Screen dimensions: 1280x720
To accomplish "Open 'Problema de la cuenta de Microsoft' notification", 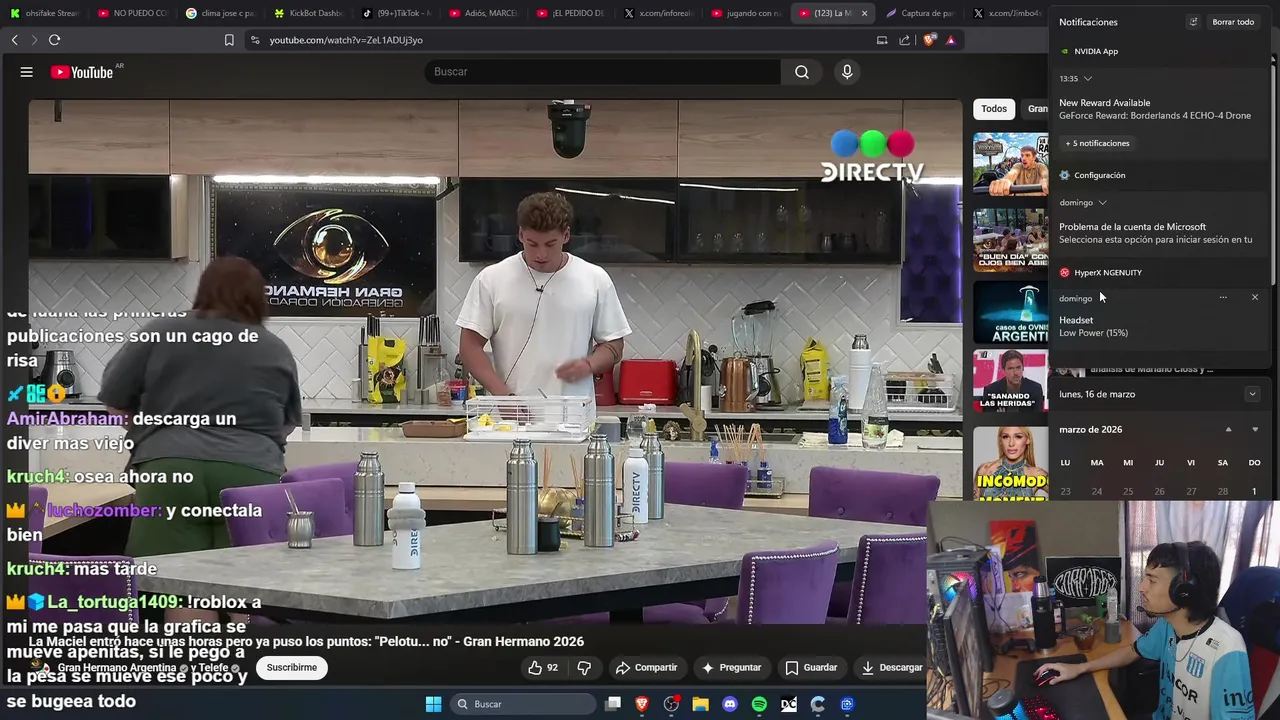I will (1158, 233).
